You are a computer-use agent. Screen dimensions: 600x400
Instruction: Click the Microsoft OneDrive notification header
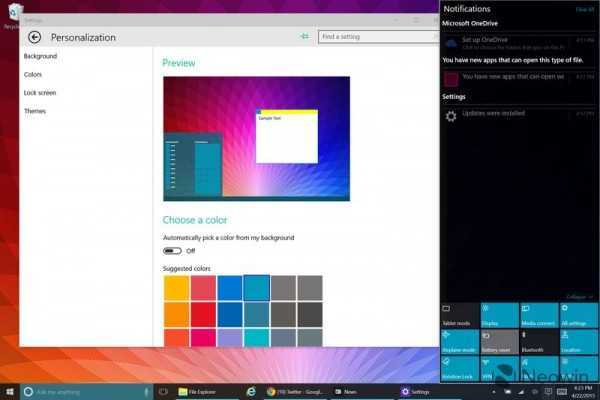coord(470,23)
